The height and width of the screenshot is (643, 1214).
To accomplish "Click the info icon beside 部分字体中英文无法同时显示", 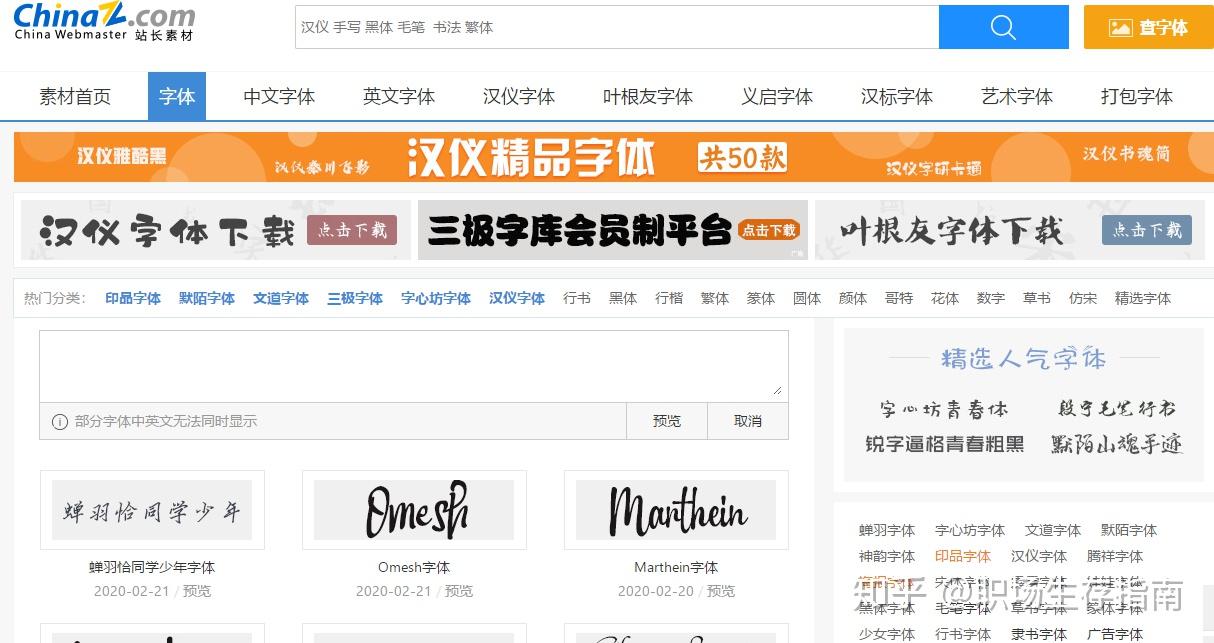I will tap(59, 422).
